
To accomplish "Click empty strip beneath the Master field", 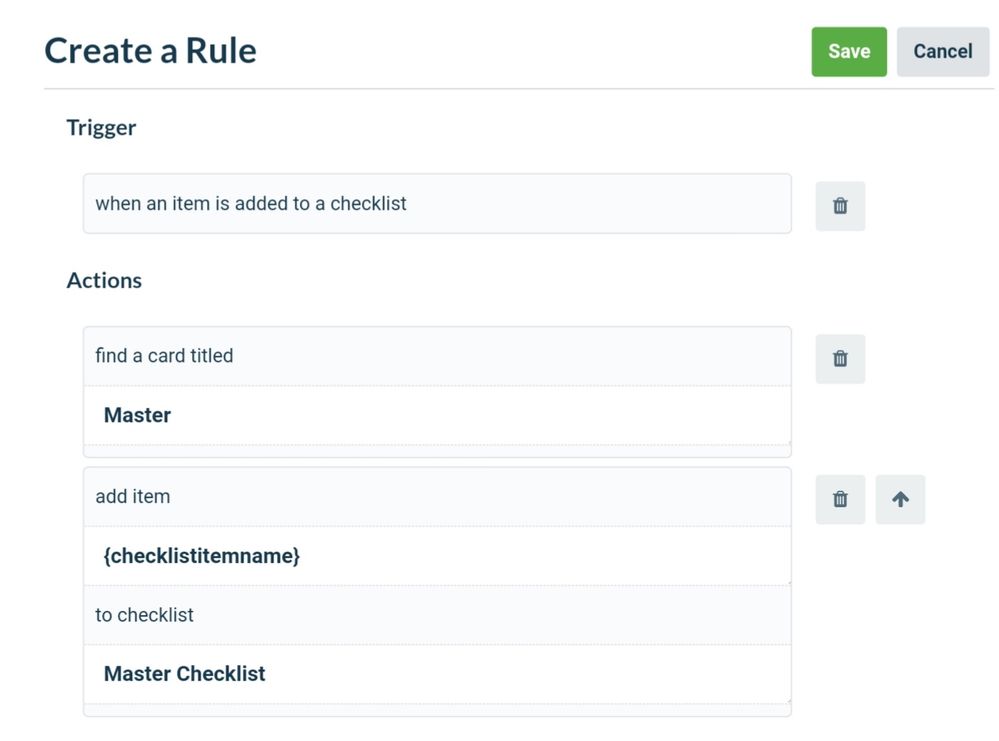I will tap(437, 450).
